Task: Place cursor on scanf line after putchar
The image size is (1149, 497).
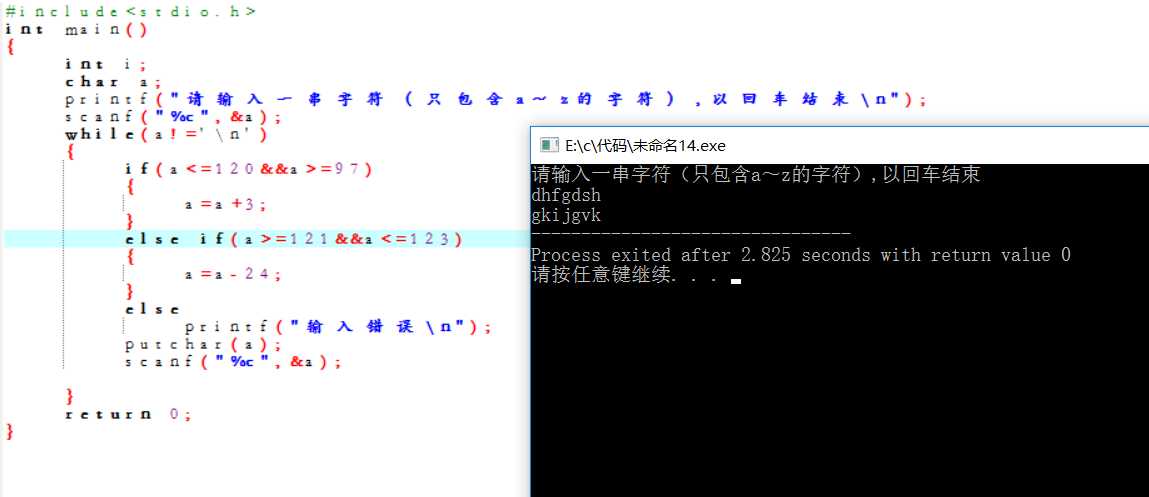Action: [233, 362]
